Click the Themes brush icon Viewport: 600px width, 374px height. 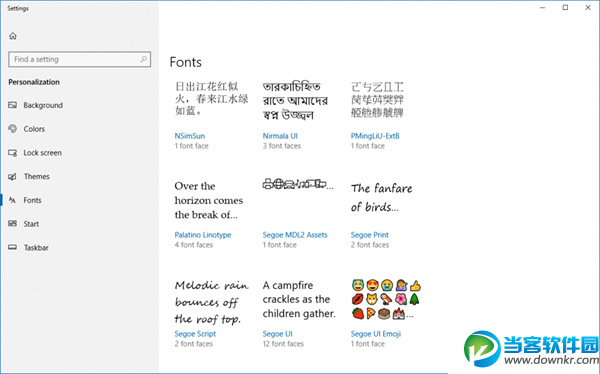click(x=13, y=176)
